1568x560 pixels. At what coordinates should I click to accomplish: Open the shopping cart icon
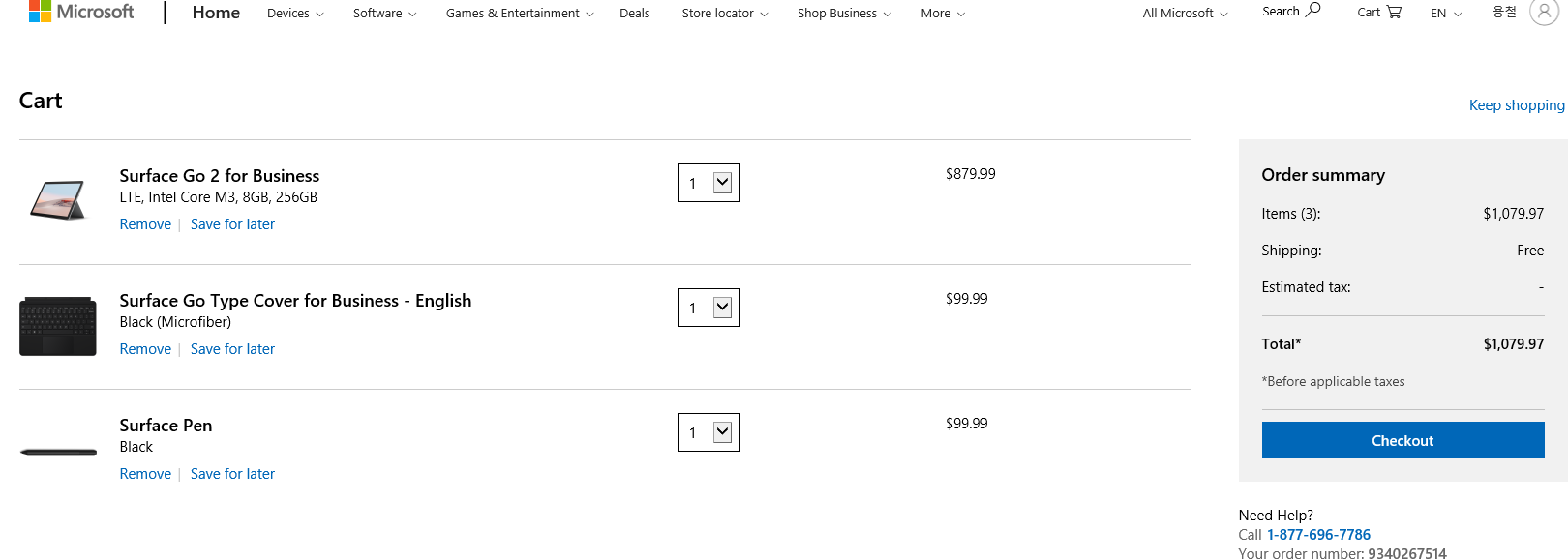(1394, 12)
